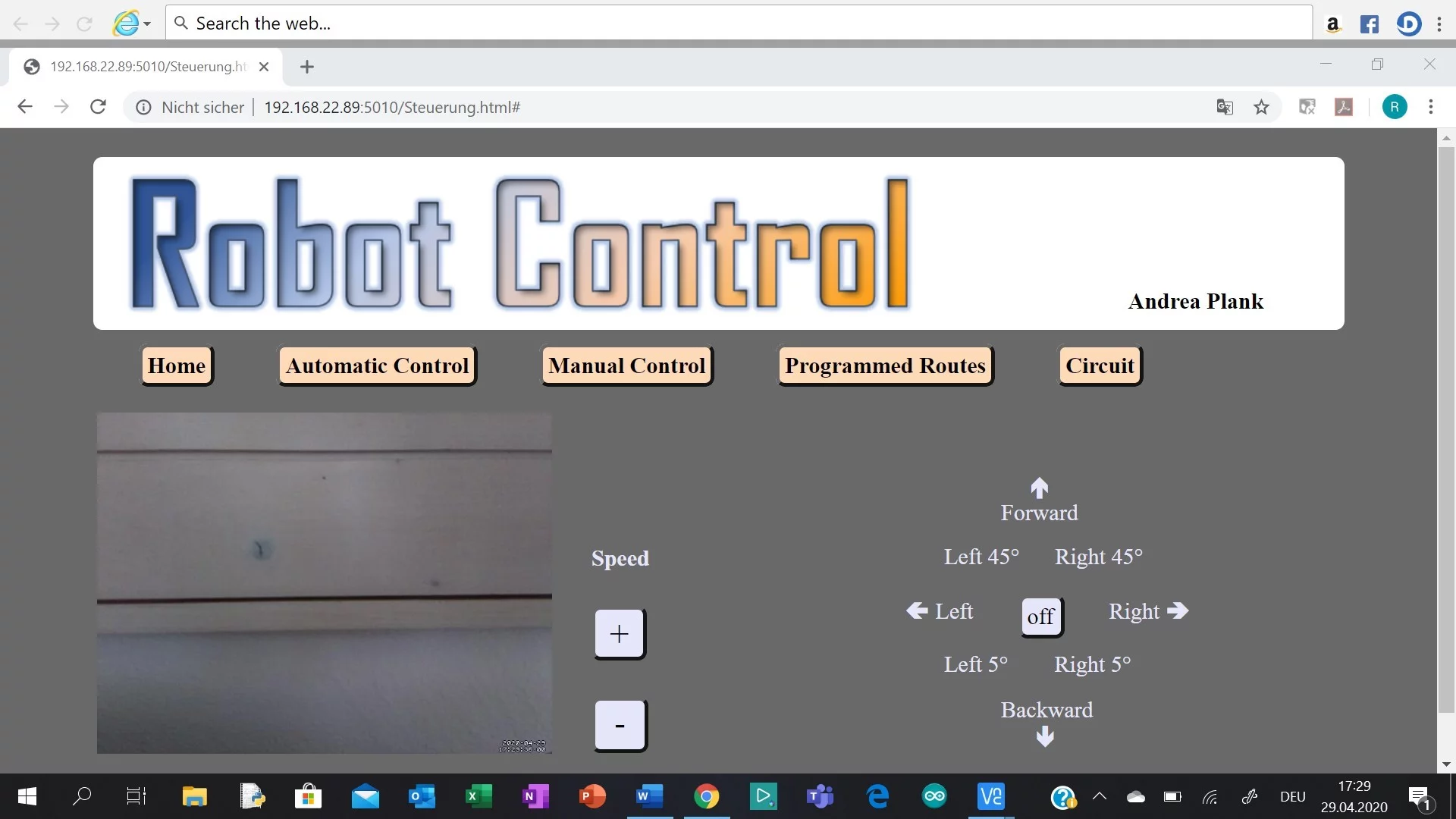Open Manual Control page
Screen dimensions: 1456x819
point(627,366)
